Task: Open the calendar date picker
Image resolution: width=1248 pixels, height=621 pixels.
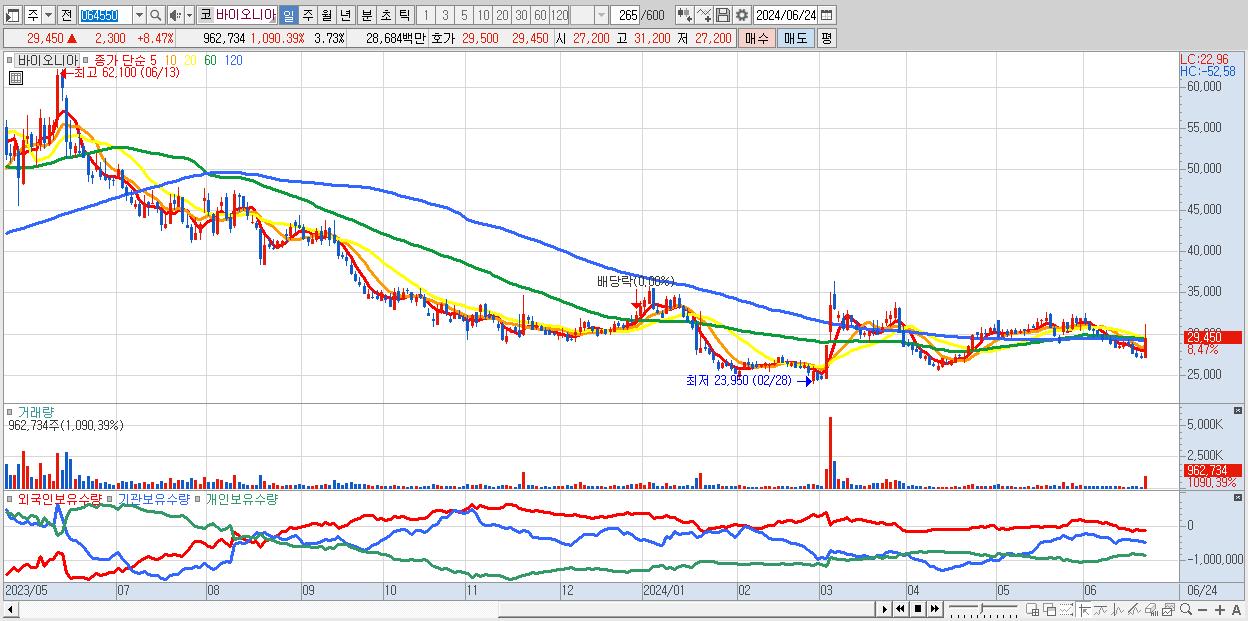Action: pos(827,16)
